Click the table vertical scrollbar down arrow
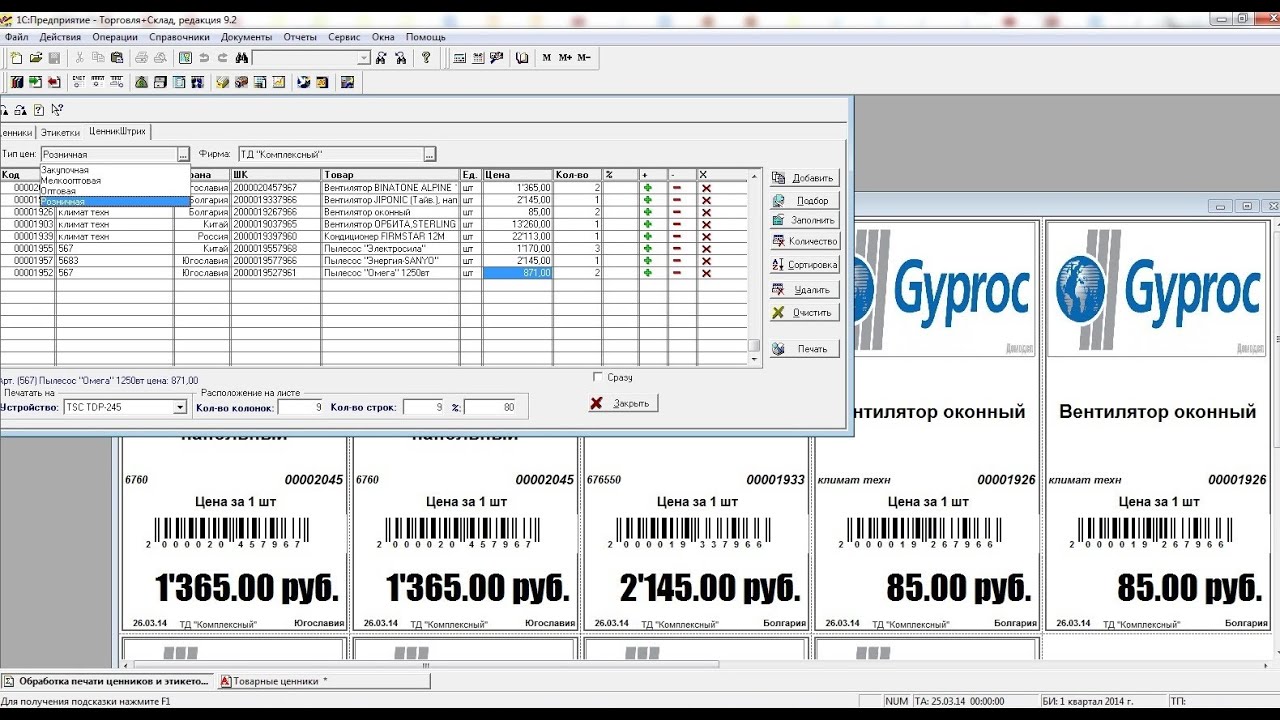The image size is (1280, 720). point(755,358)
